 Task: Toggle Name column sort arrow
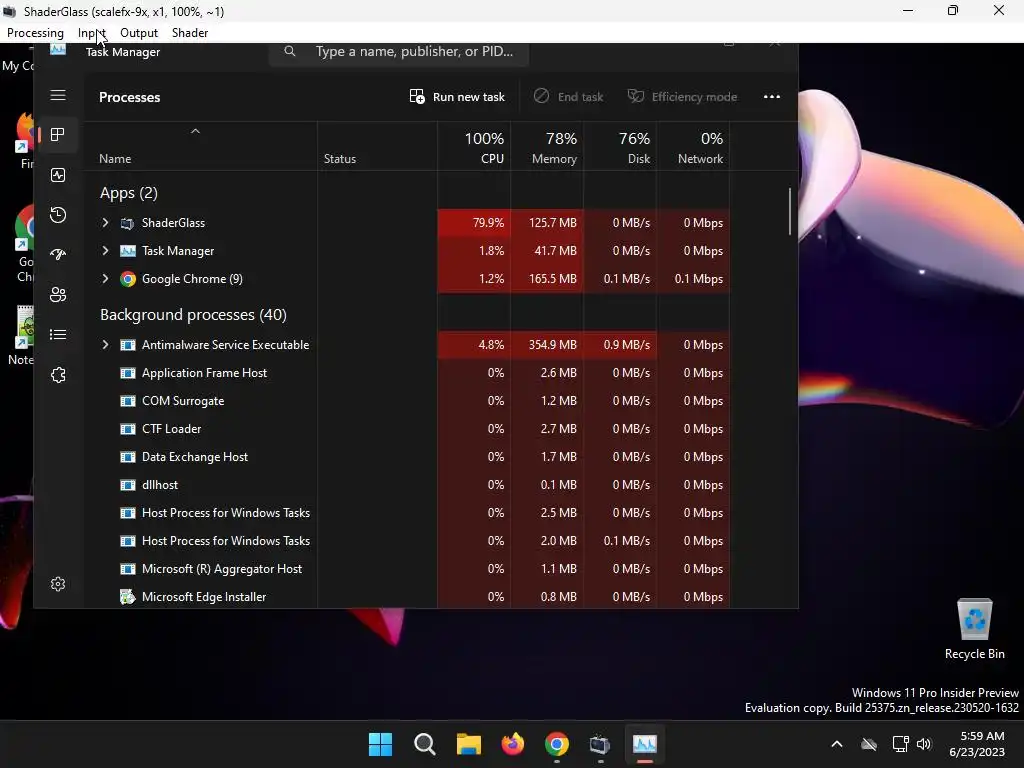point(195,131)
